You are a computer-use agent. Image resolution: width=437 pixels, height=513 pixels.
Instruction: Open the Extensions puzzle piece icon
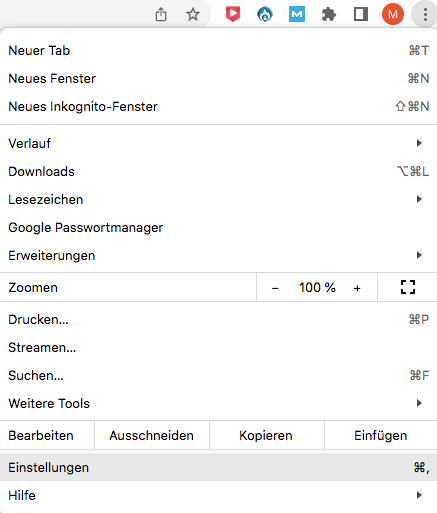pos(329,14)
